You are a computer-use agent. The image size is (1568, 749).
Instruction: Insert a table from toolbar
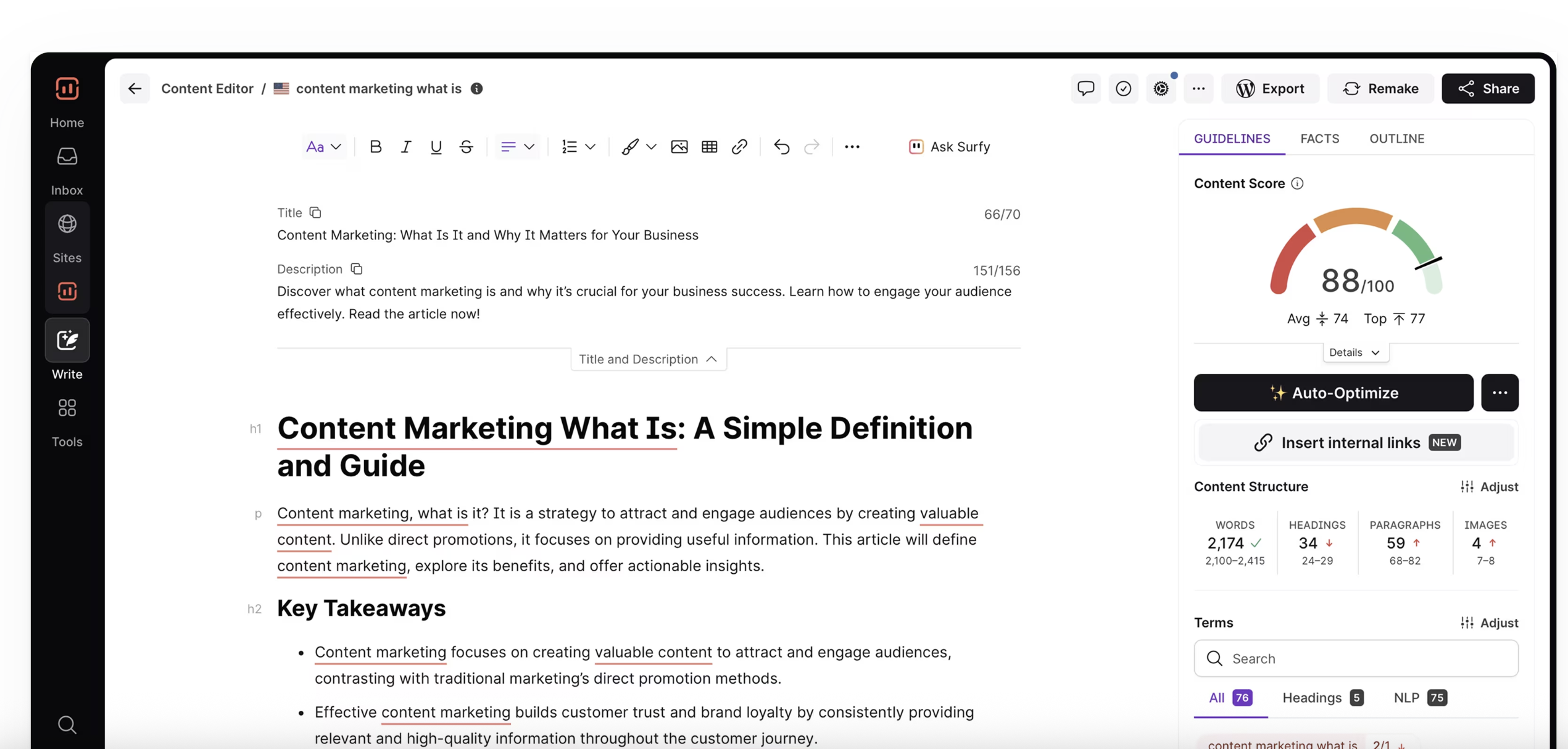click(709, 147)
